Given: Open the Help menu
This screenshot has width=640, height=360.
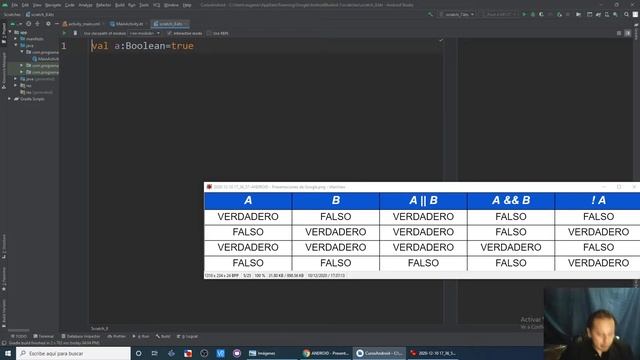Looking at the screenshot, I should click(187, 5).
